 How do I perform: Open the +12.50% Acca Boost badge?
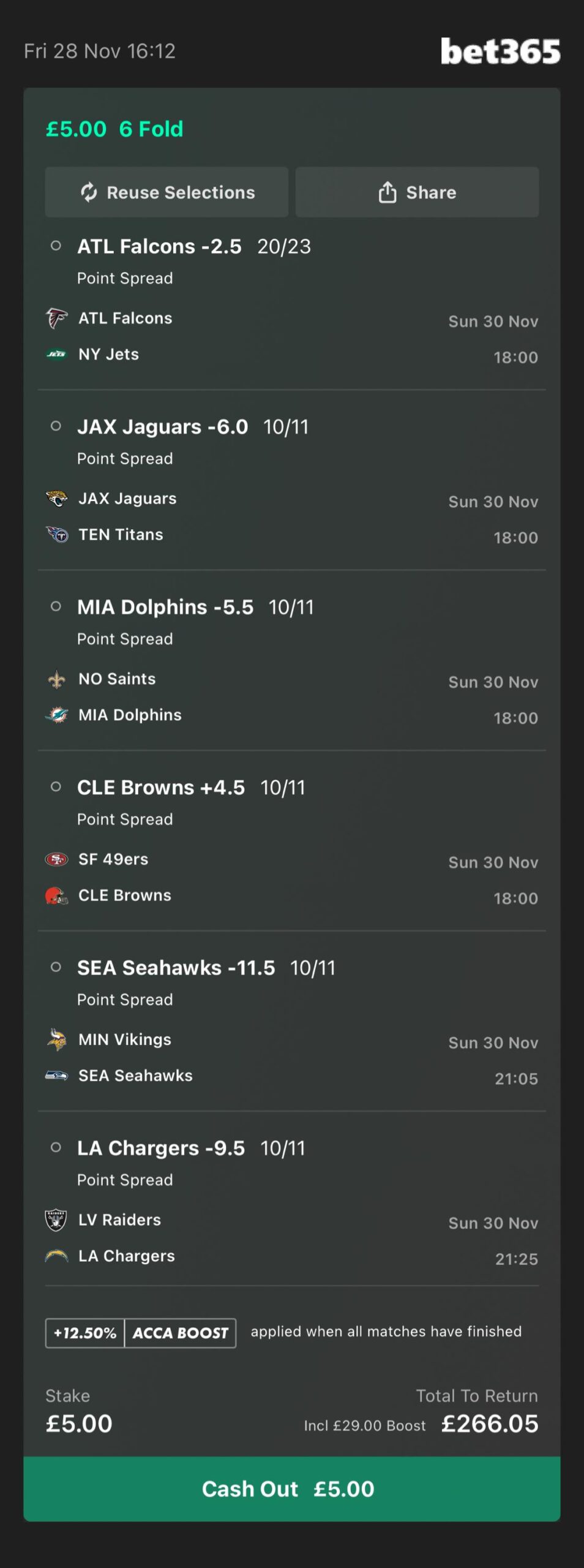point(141,1333)
